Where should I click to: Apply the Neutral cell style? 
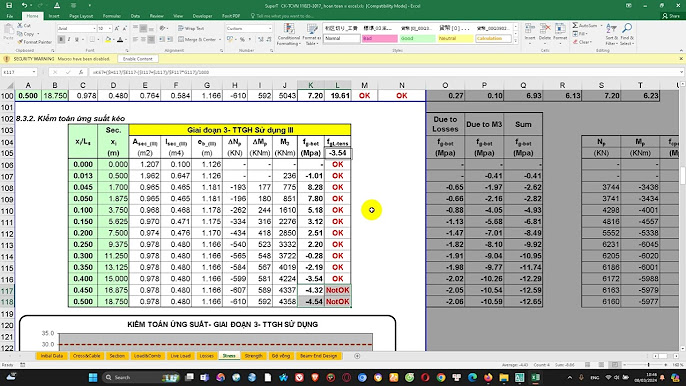click(x=455, y=39)
